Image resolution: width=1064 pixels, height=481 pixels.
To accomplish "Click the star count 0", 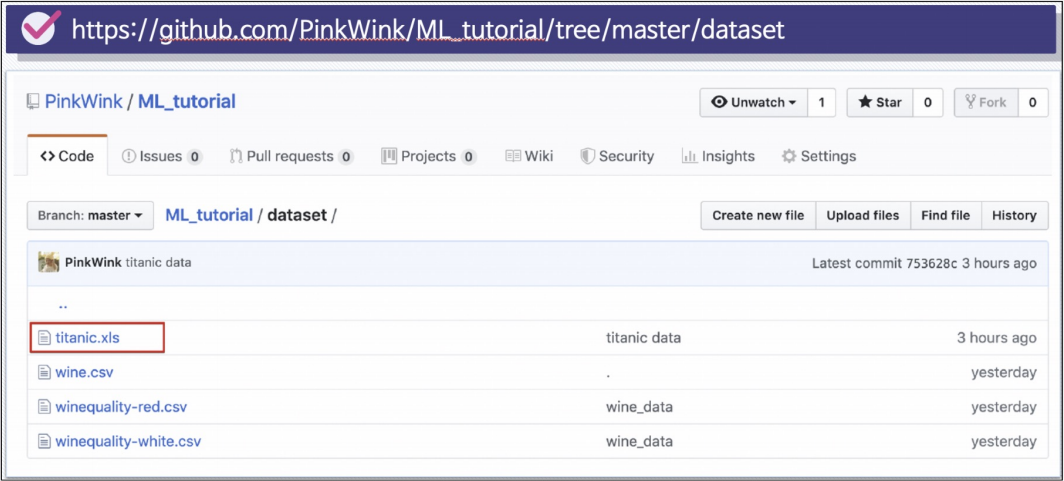I will [928, 102].
